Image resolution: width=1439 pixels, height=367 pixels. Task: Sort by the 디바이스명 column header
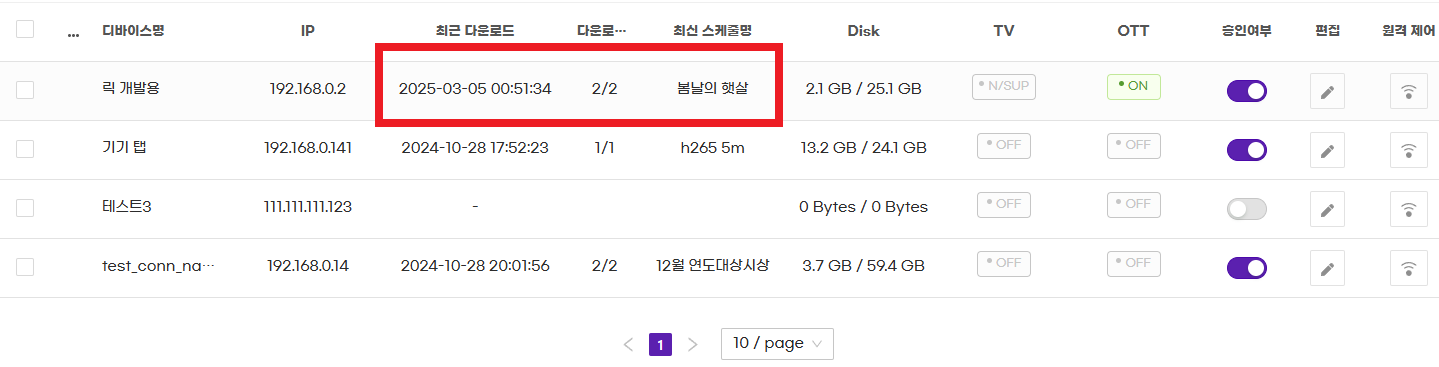(x=133, y=30)
